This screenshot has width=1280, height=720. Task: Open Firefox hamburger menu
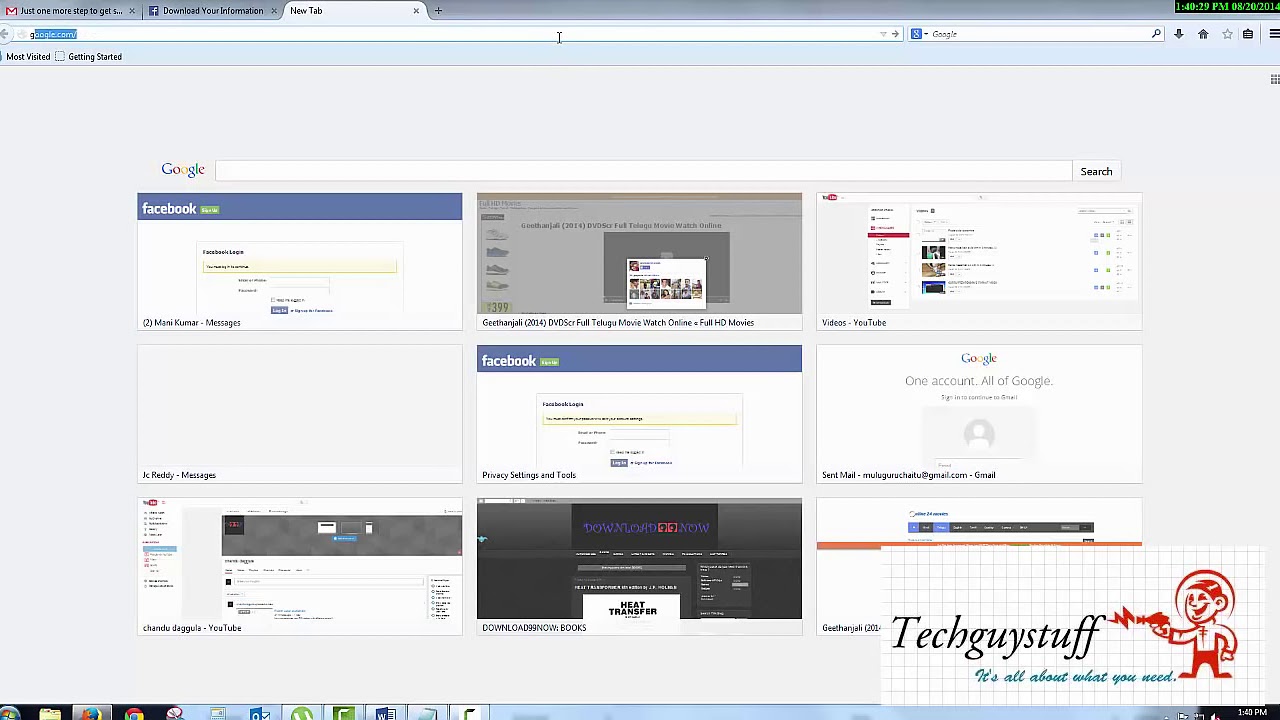pos(1274,34)
